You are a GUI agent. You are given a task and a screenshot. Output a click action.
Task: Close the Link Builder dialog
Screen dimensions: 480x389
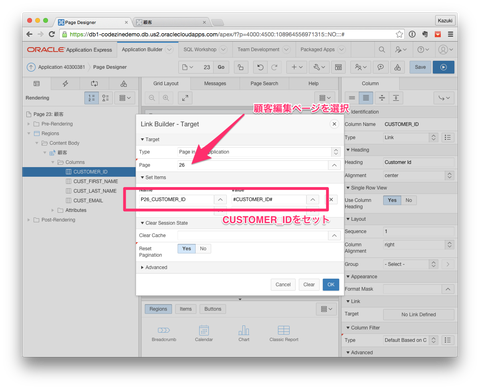(x=334, y=124)
